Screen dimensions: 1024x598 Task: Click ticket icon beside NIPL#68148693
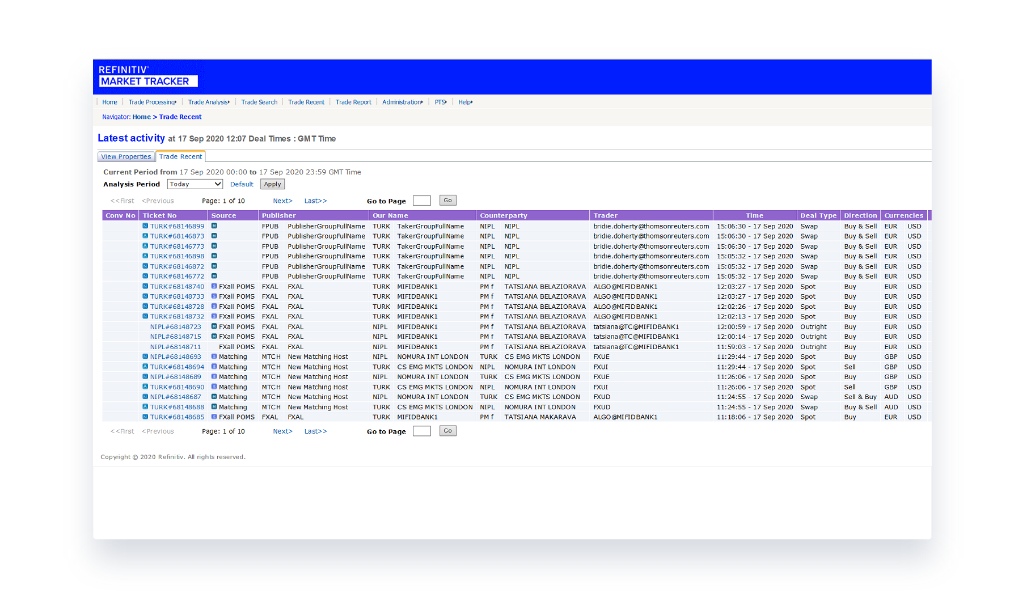click(x=145, y=356)
